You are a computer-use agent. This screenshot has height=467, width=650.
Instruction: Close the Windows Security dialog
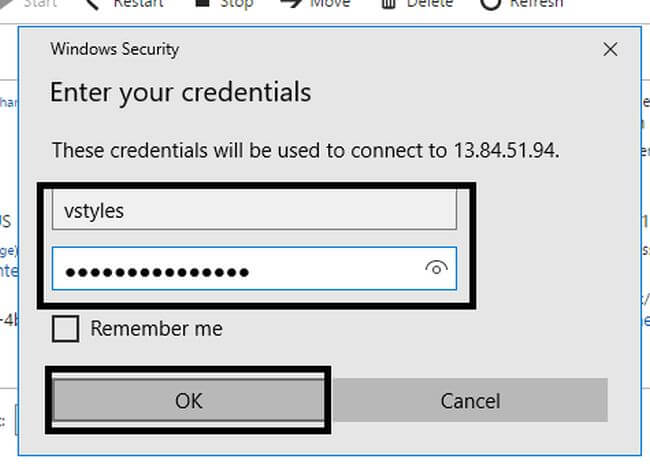610,48
